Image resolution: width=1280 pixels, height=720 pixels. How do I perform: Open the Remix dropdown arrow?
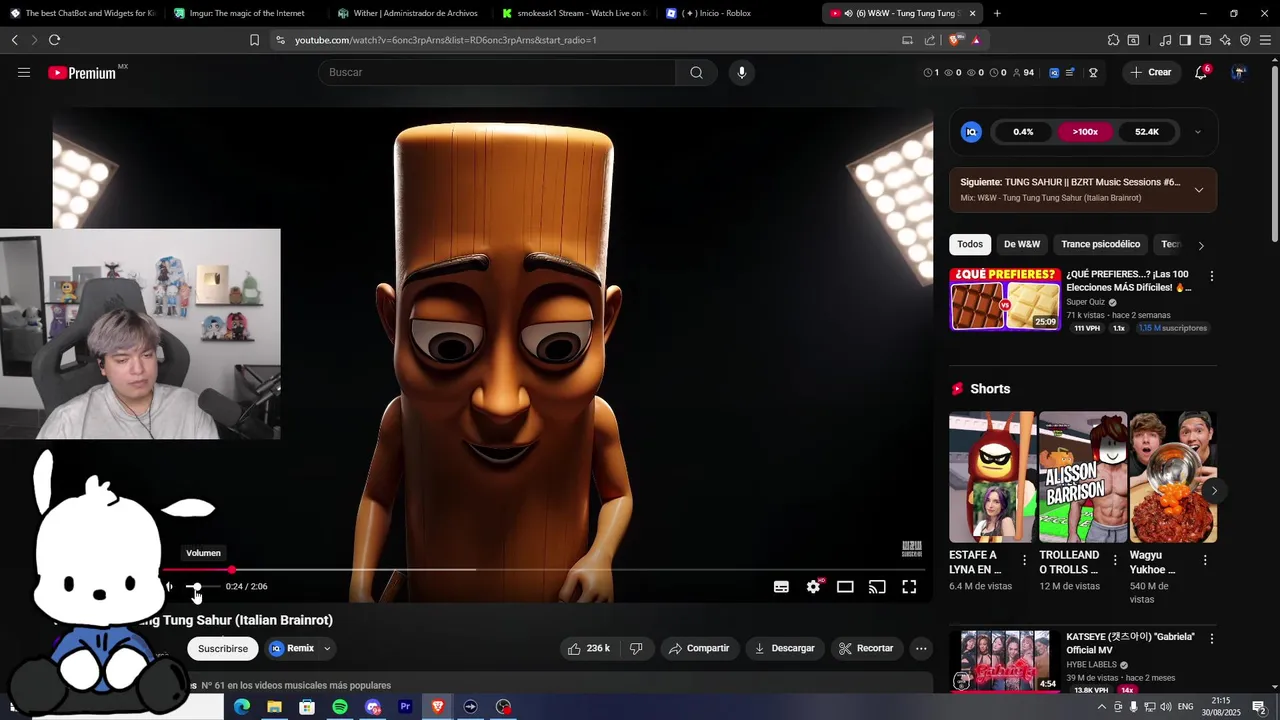click(x=327, y=648)
